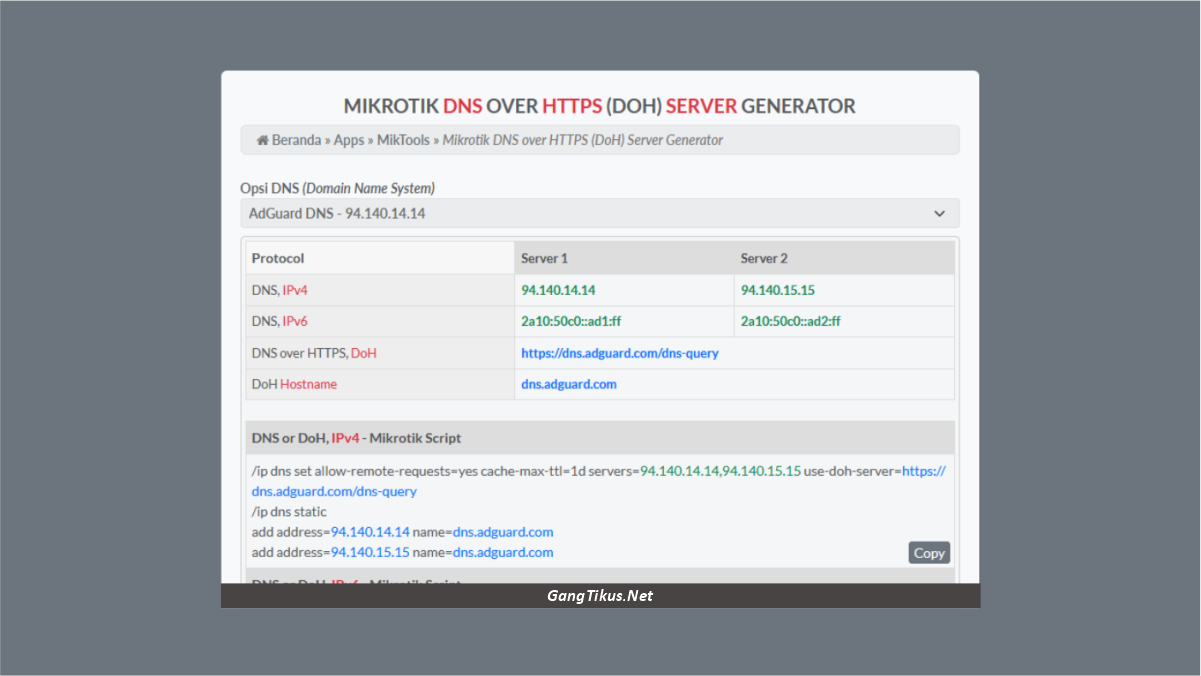Open the https://dns.adguard.com/dns-query DoH link
This screenshot has width=1201, height=676.
click(x=620, y=352)
